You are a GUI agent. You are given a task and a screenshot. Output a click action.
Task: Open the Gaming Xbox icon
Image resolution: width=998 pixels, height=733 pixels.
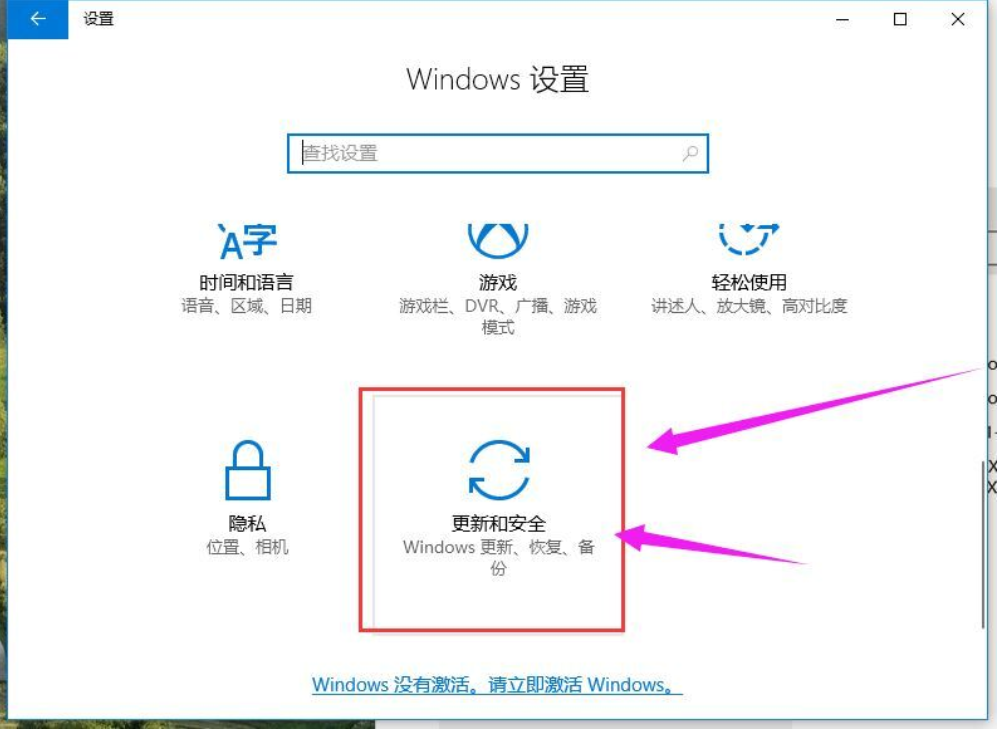point(498,241)
